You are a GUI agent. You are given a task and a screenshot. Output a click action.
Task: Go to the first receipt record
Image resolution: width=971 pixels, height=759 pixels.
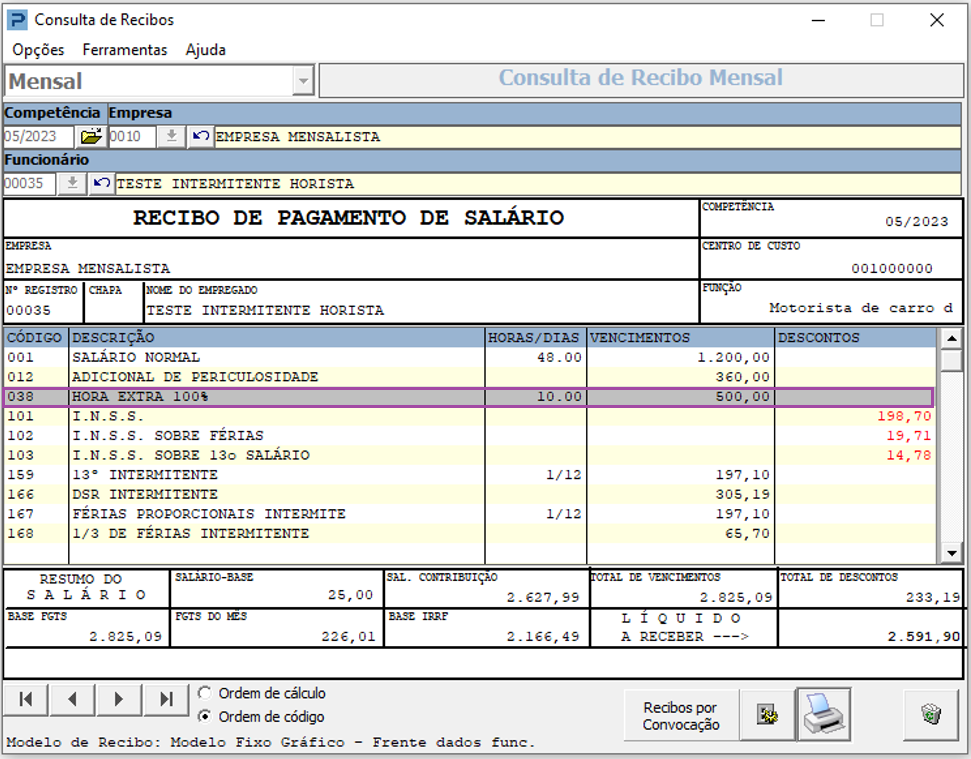(x=26, y=700)
